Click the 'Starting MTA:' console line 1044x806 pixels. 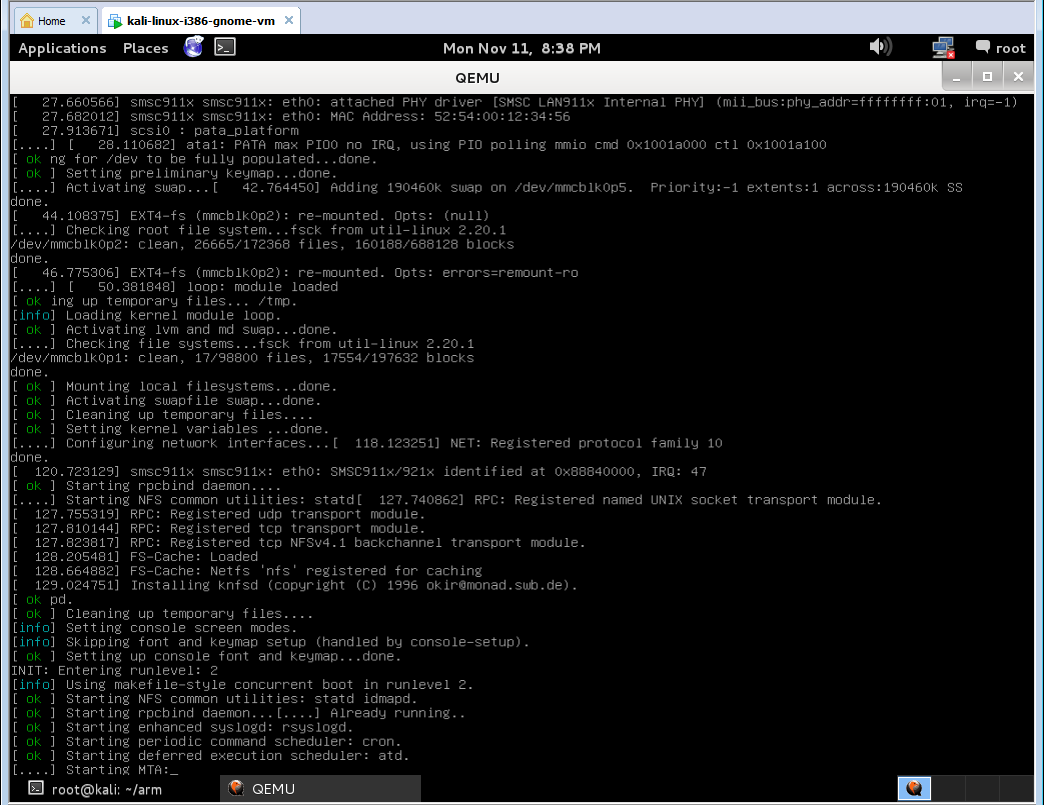point(95,770)
